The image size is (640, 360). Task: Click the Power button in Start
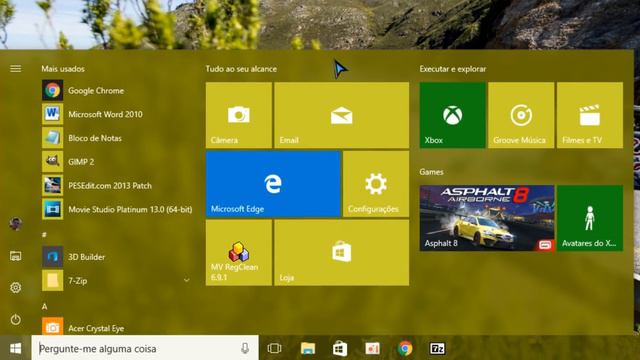point(16,319)
